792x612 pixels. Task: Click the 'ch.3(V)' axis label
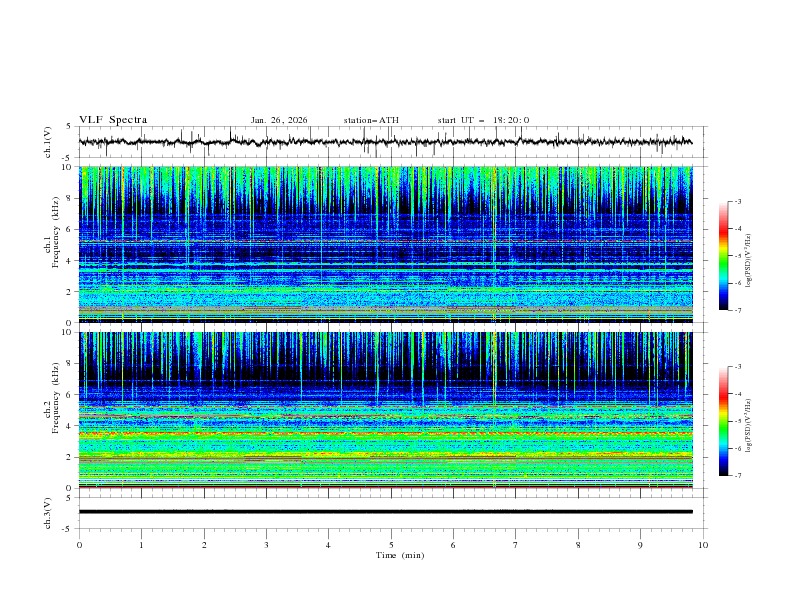pos(48,513)
